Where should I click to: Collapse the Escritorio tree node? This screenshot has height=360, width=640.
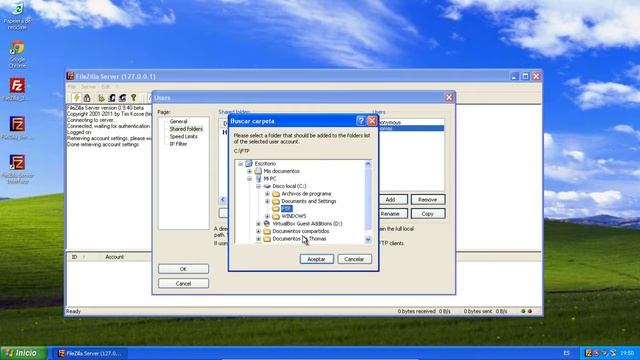[240, 164]
